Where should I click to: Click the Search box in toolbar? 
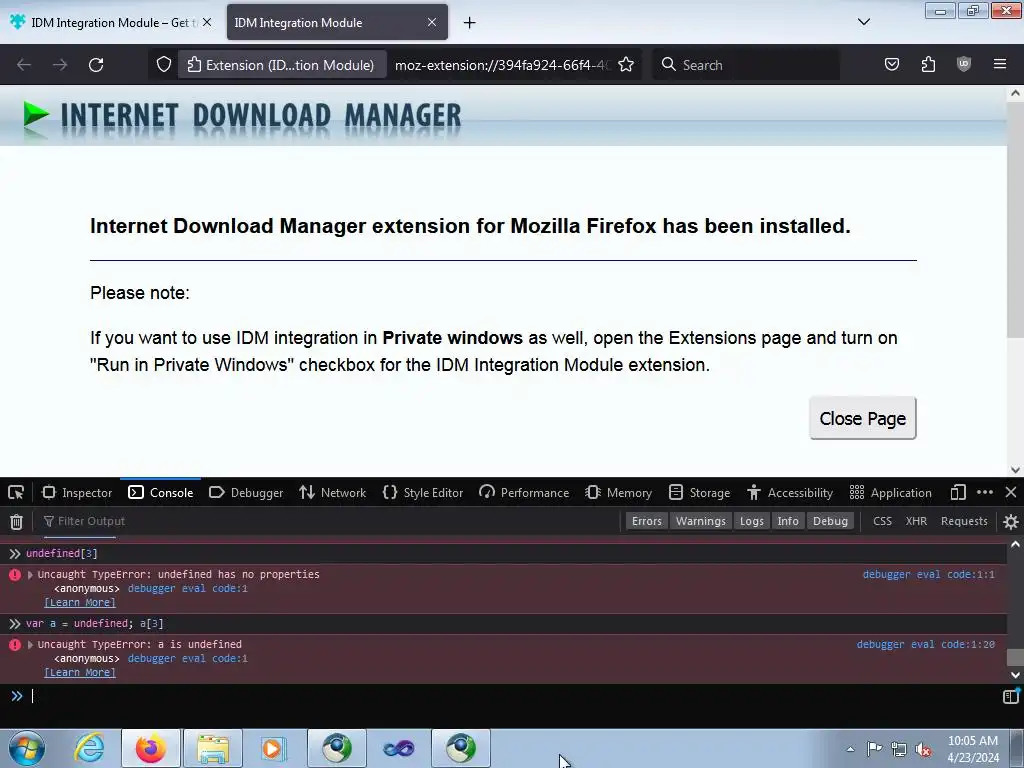pyautogui.click(x=746, y=65)
